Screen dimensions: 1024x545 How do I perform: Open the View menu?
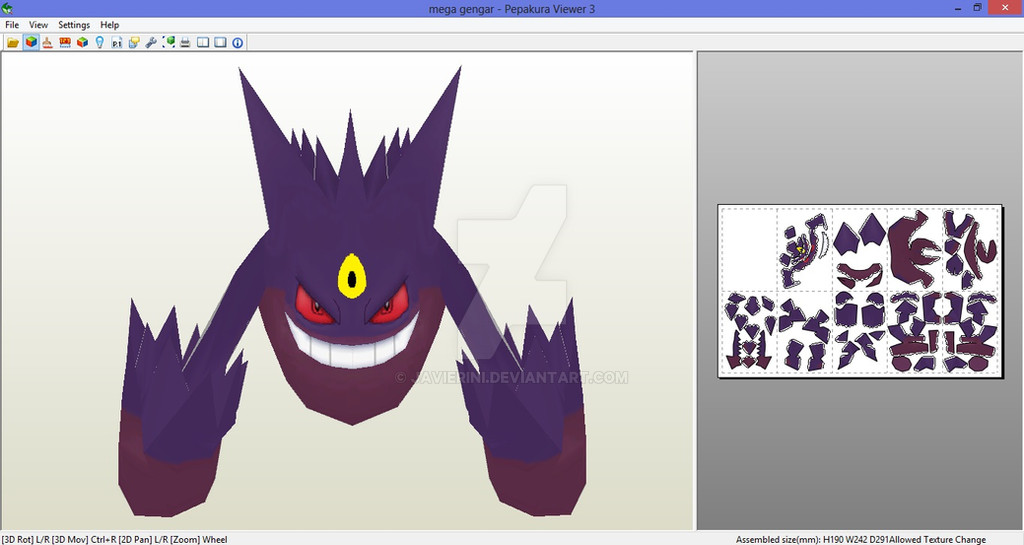click(x=39, y=25)
